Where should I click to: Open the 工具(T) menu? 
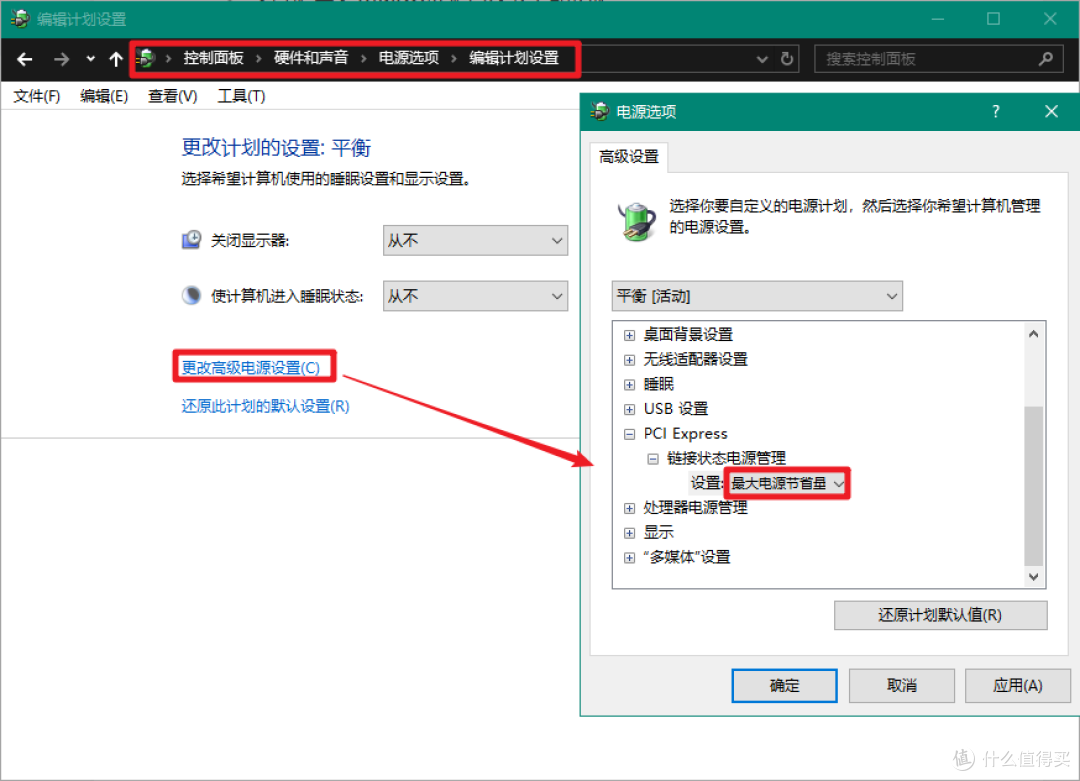[x=241, y=96]
